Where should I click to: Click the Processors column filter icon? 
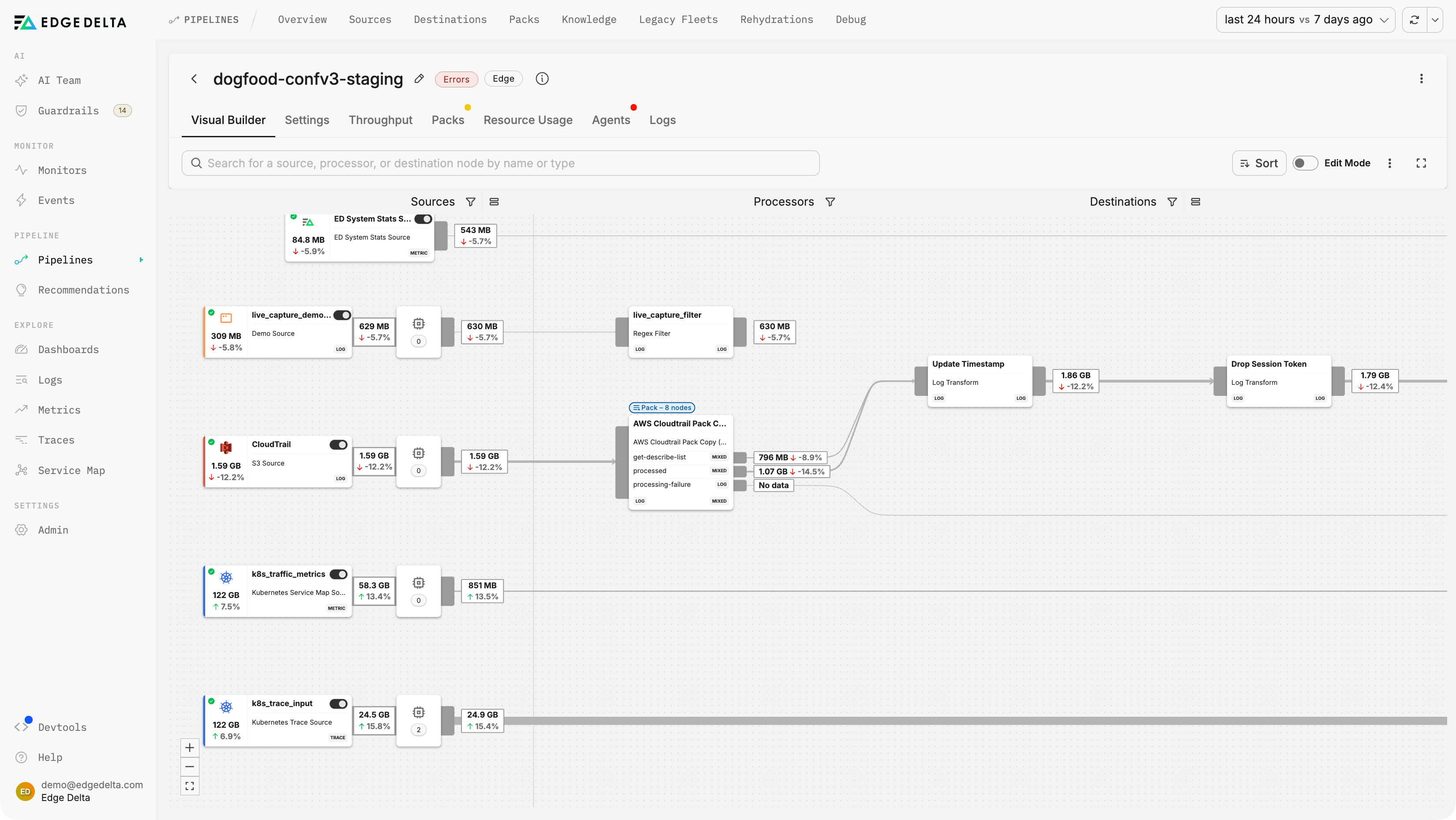[x=830, y=202]
